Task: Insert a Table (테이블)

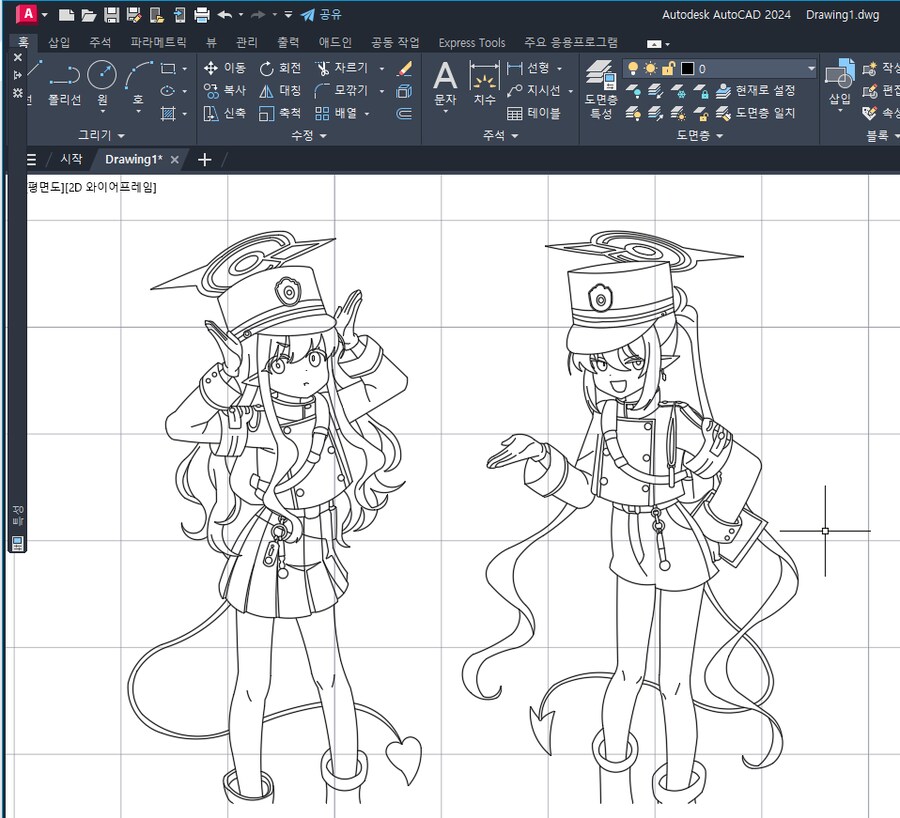Action: 534,114
